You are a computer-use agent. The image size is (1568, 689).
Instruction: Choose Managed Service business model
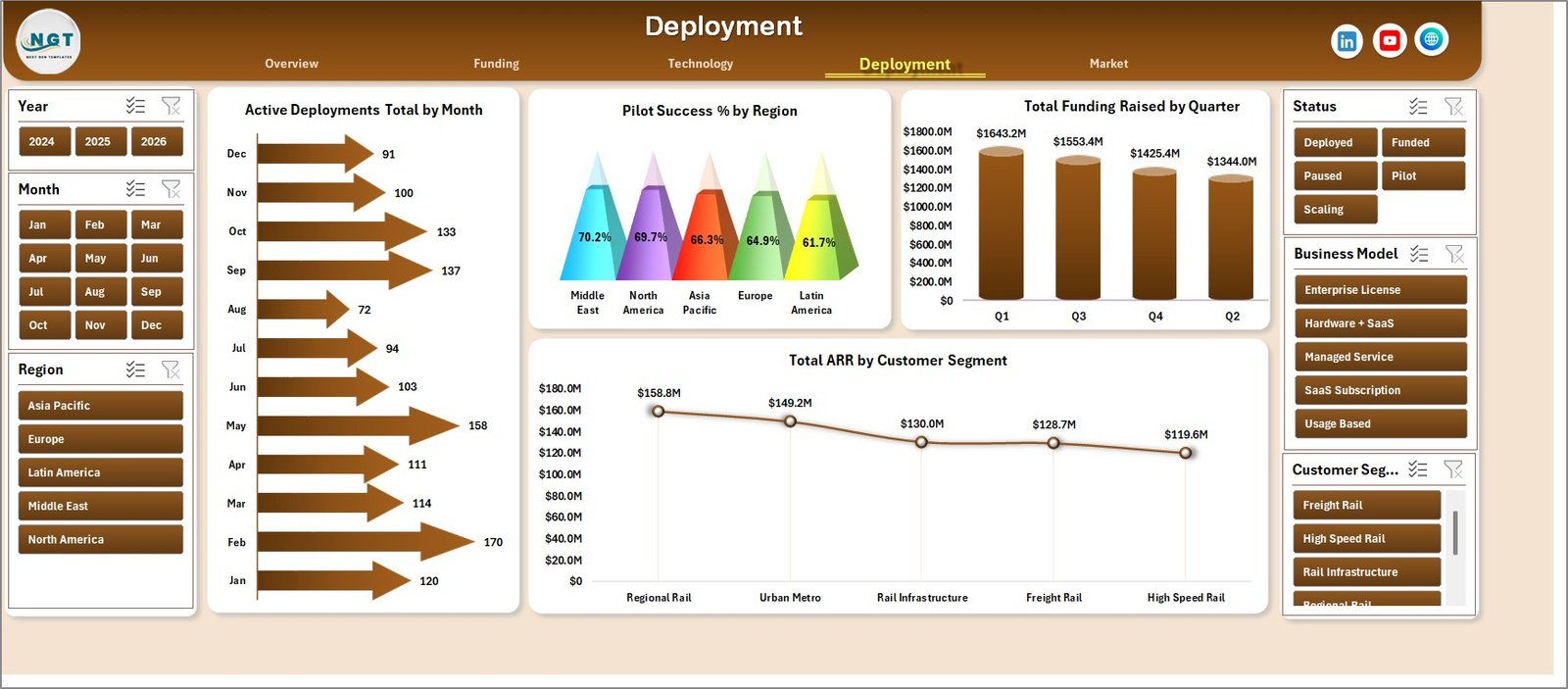(1380, 357)
